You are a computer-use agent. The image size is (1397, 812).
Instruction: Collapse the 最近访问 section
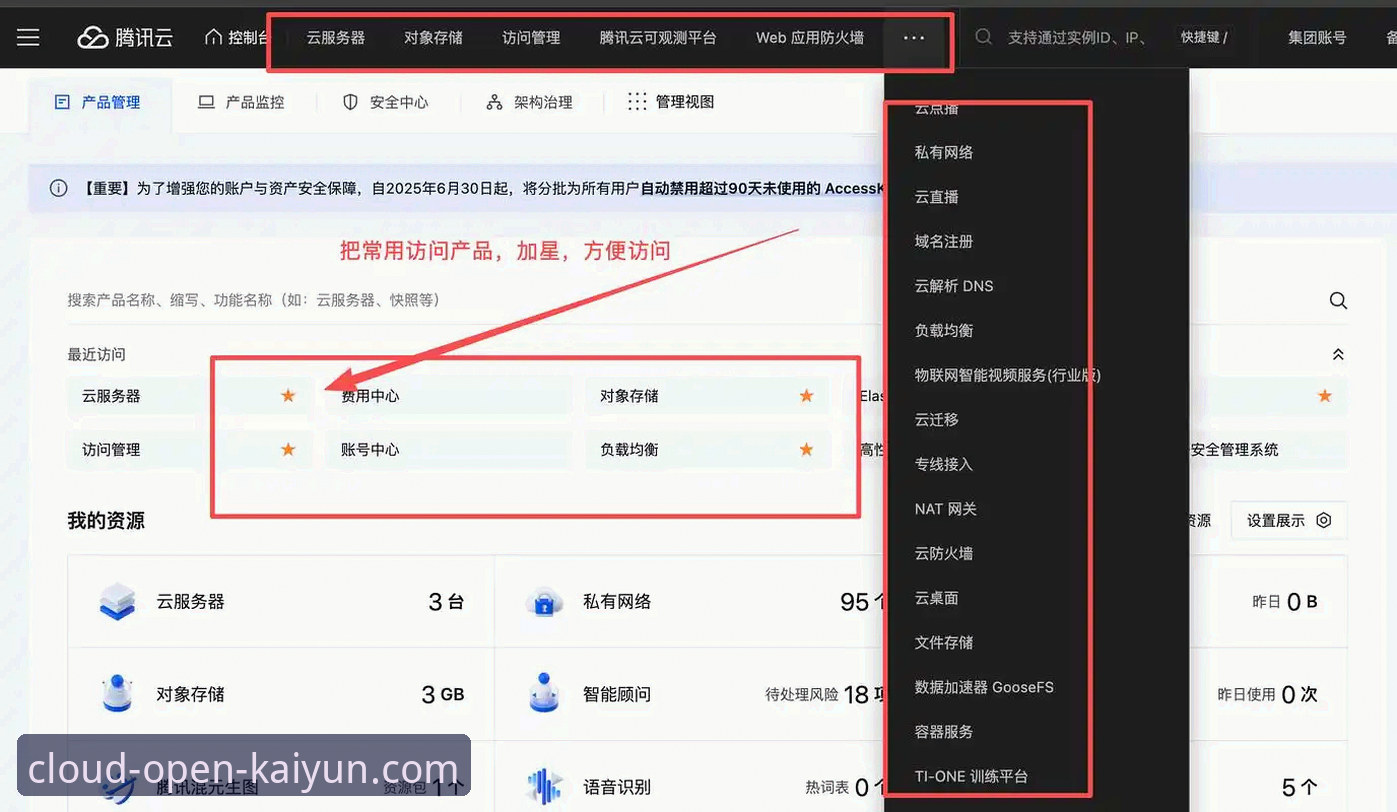pyautogui.click(x=1338, y=355)
